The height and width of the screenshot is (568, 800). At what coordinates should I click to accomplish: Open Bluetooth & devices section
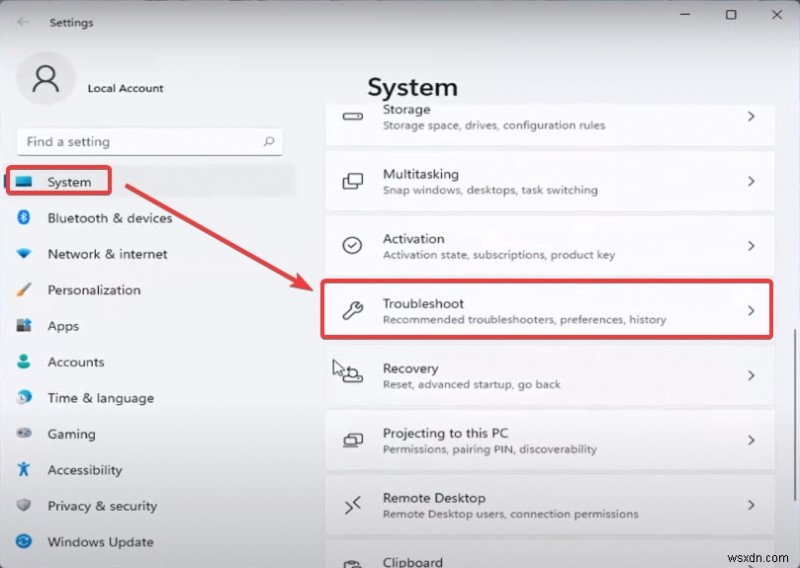coord(109,218)
